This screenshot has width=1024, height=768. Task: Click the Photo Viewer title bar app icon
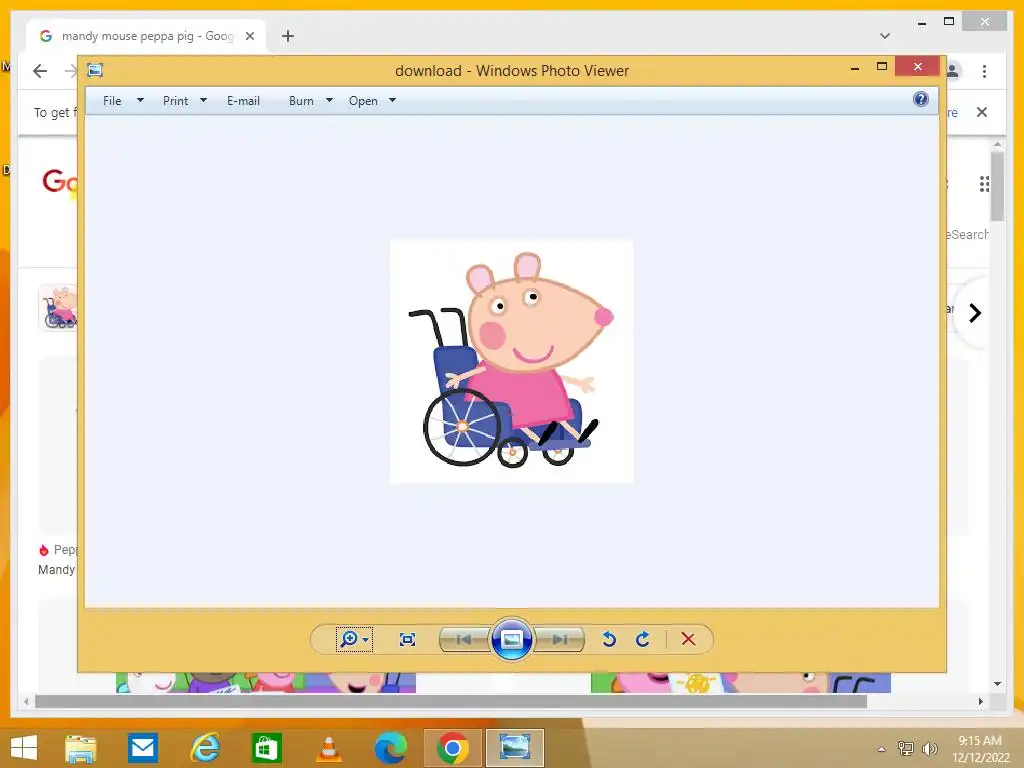pyautogui.click(x=95, y=70)
